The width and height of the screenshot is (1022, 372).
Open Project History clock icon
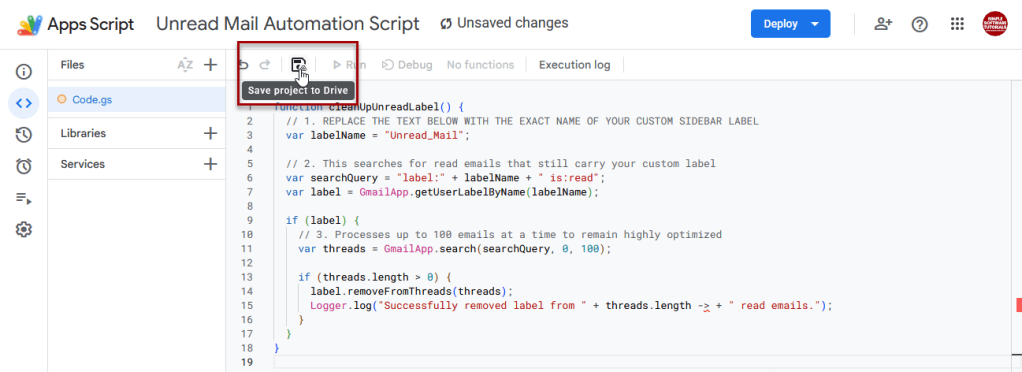[23, 135]
